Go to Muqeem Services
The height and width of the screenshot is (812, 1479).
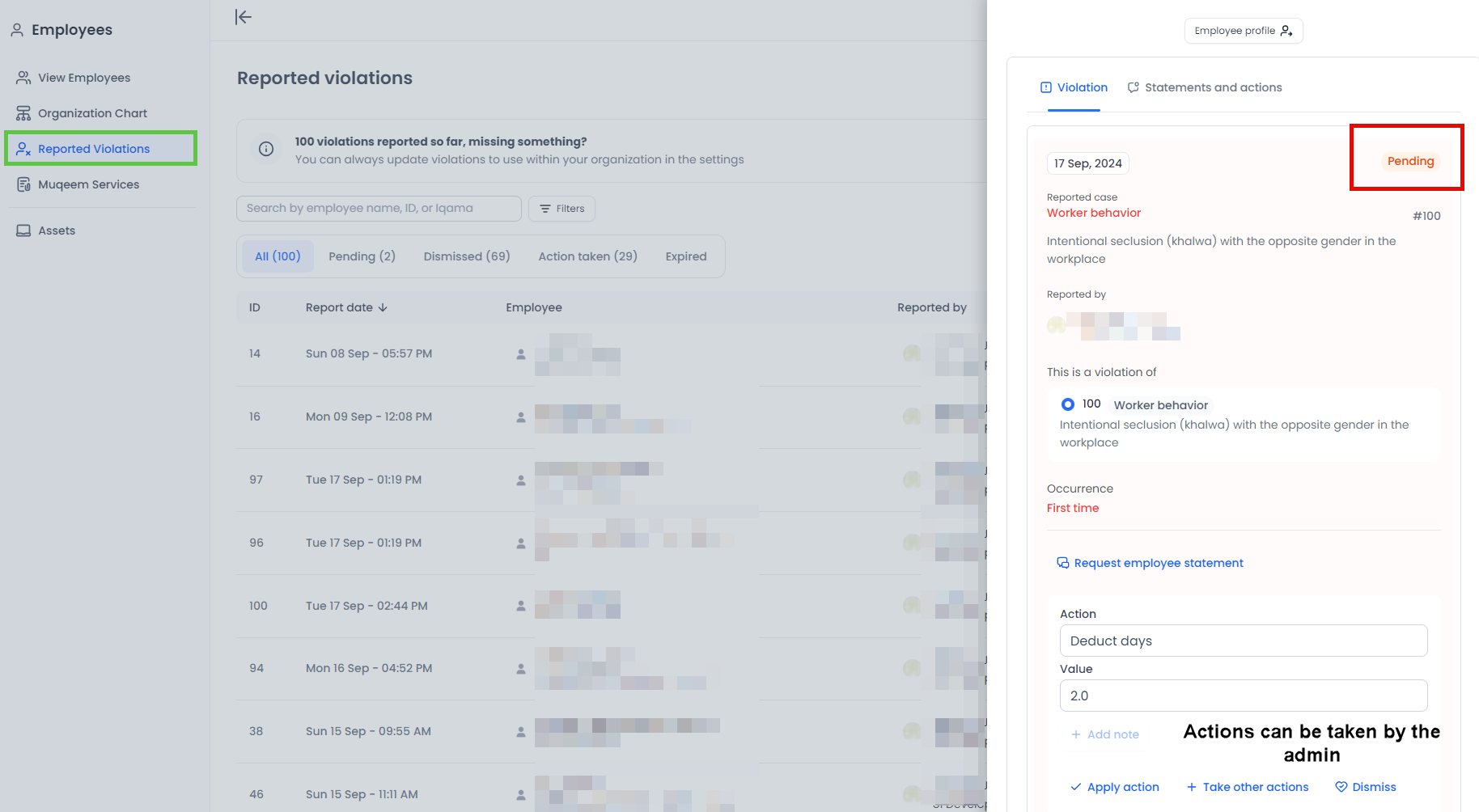click(x=88, y=184)
